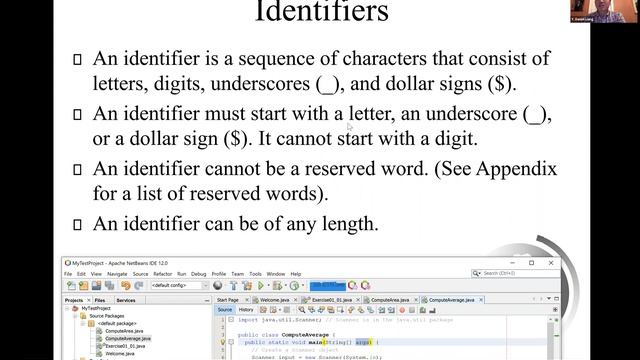This screenshot has width=640, height=360.
Task: Click the globe browser icon in toolbar
Action: pos(218,285)
